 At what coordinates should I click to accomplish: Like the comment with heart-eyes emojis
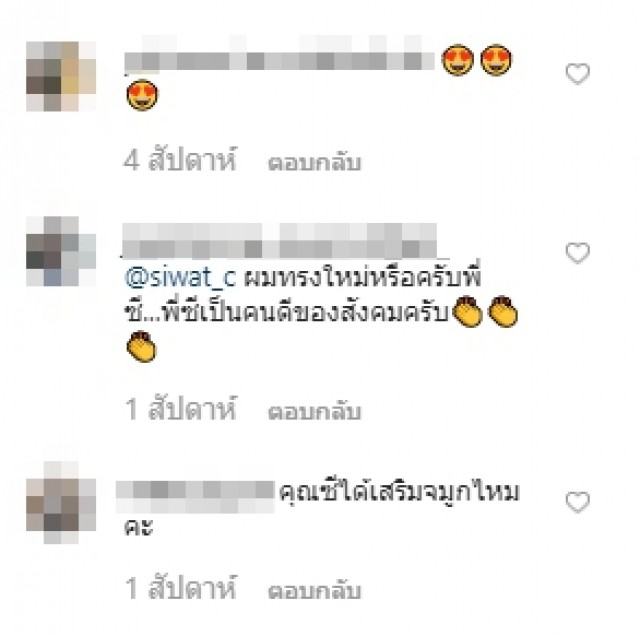[x=578, y=74]
